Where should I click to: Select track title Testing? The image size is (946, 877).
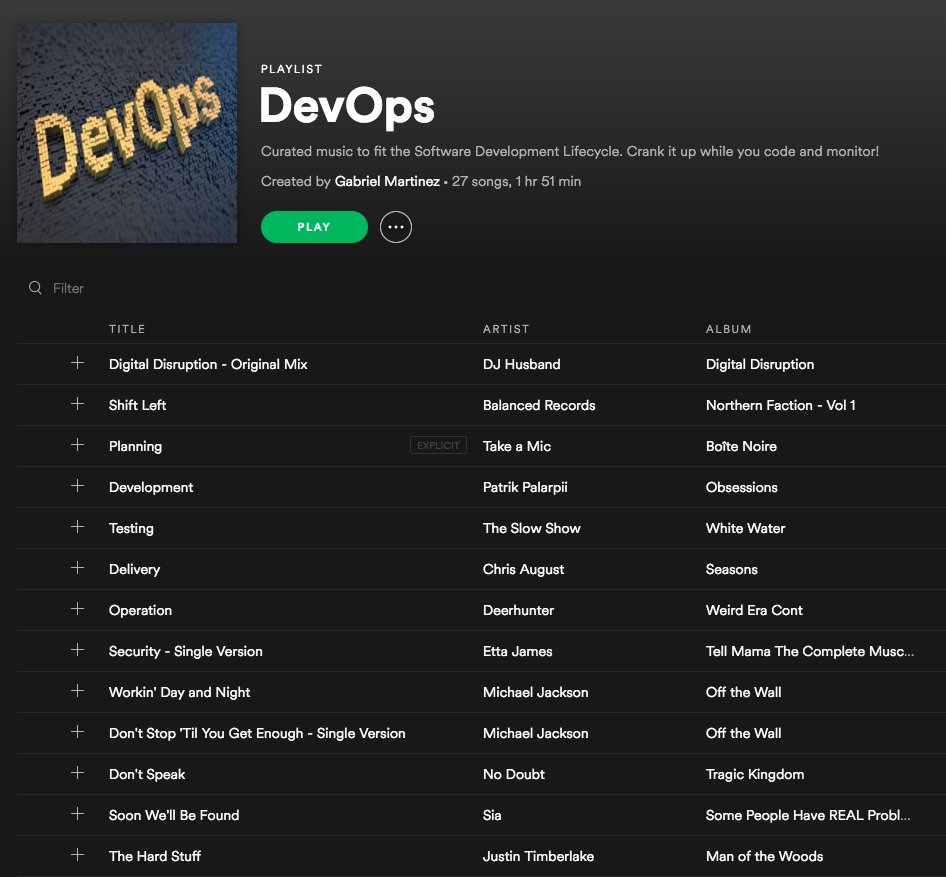click(x=131, y=528)
